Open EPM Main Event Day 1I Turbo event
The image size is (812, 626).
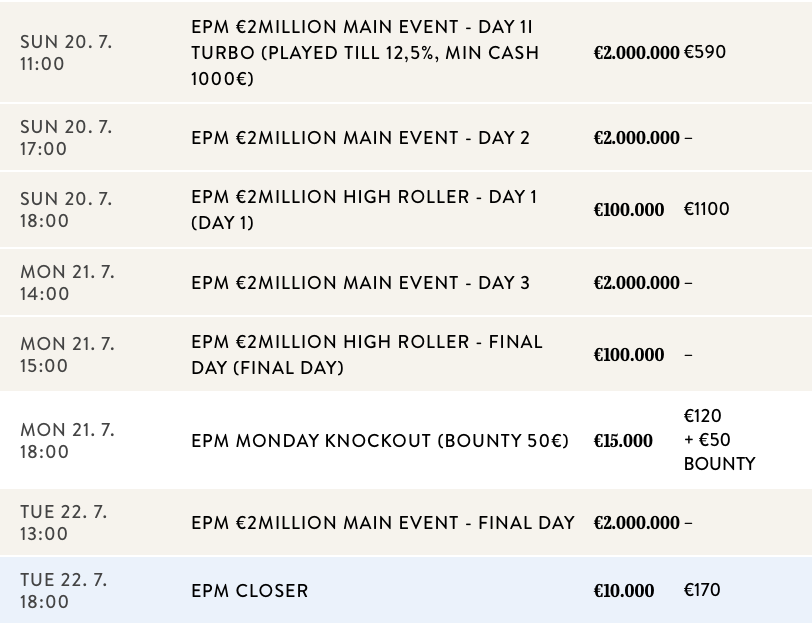pyautogui.click(x=365, y=52)
